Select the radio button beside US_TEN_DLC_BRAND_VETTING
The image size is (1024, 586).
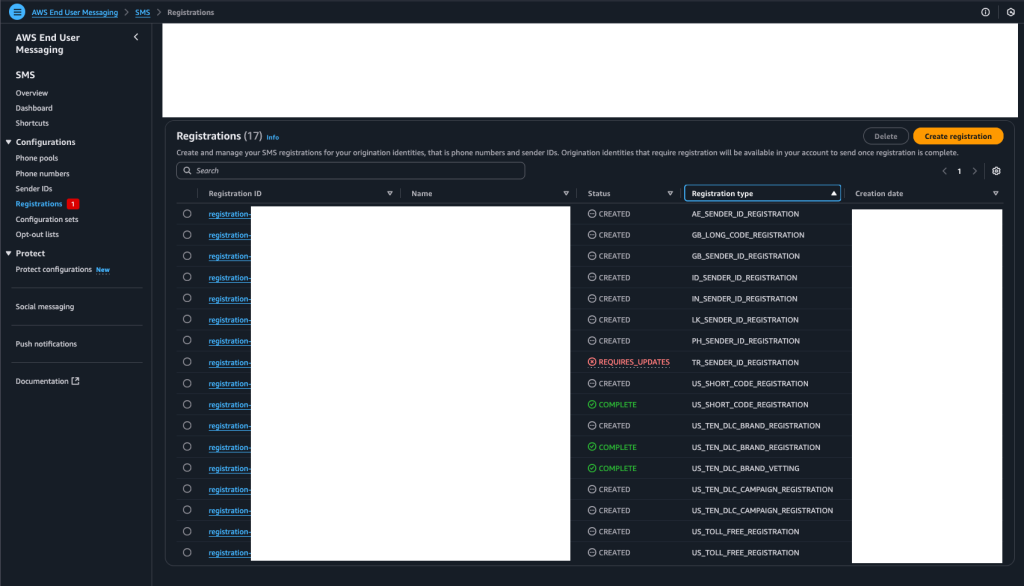[x=187, y=468]
